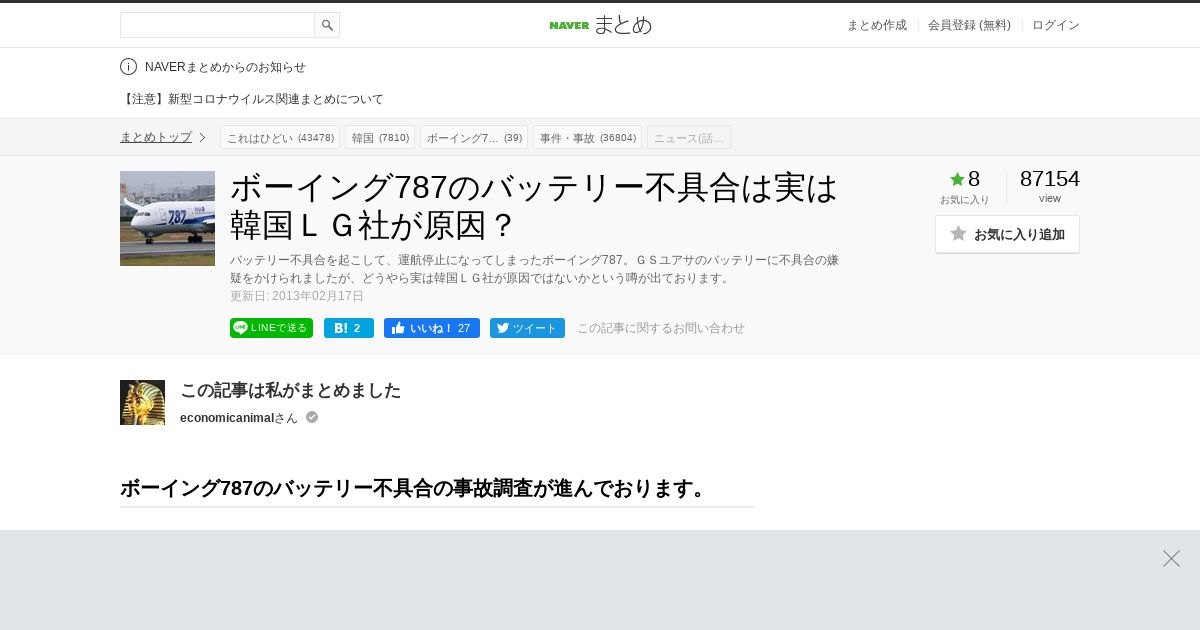
Task: Click the green favorites star count
Action: [x=965, y=179]
